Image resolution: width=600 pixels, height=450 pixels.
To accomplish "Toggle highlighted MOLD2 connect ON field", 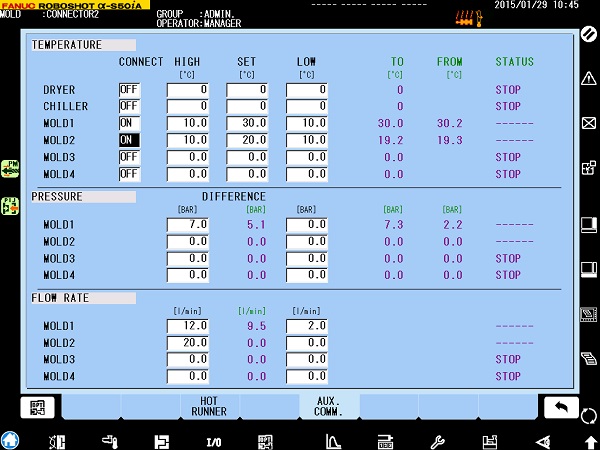I will (x=129, y=140).
